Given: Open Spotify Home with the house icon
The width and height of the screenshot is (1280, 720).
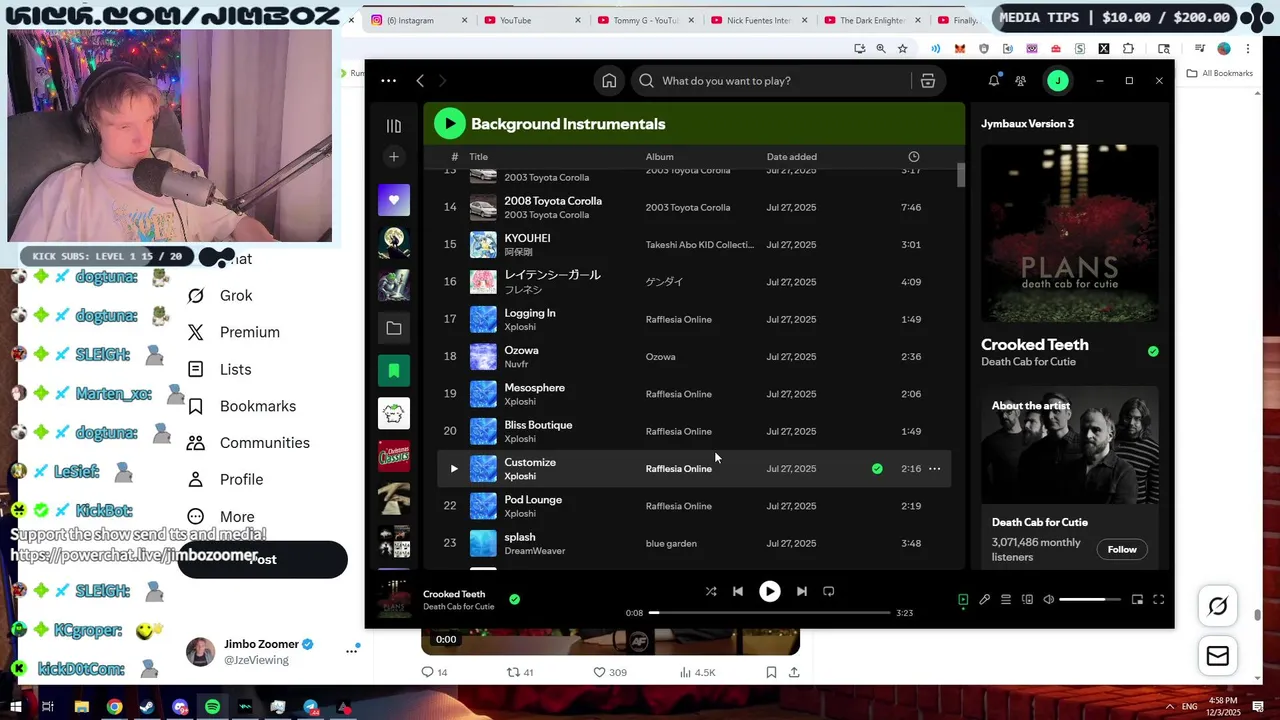Looking at the screenshot, I should click(609, 81).
